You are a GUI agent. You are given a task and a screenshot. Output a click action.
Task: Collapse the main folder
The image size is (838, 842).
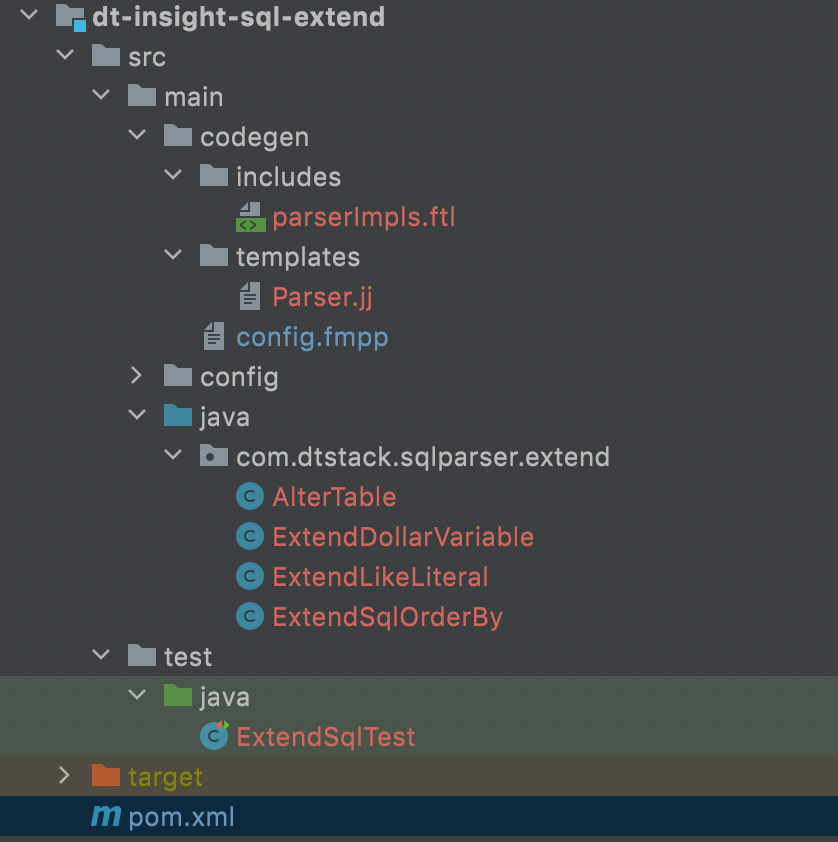[101, 95]
